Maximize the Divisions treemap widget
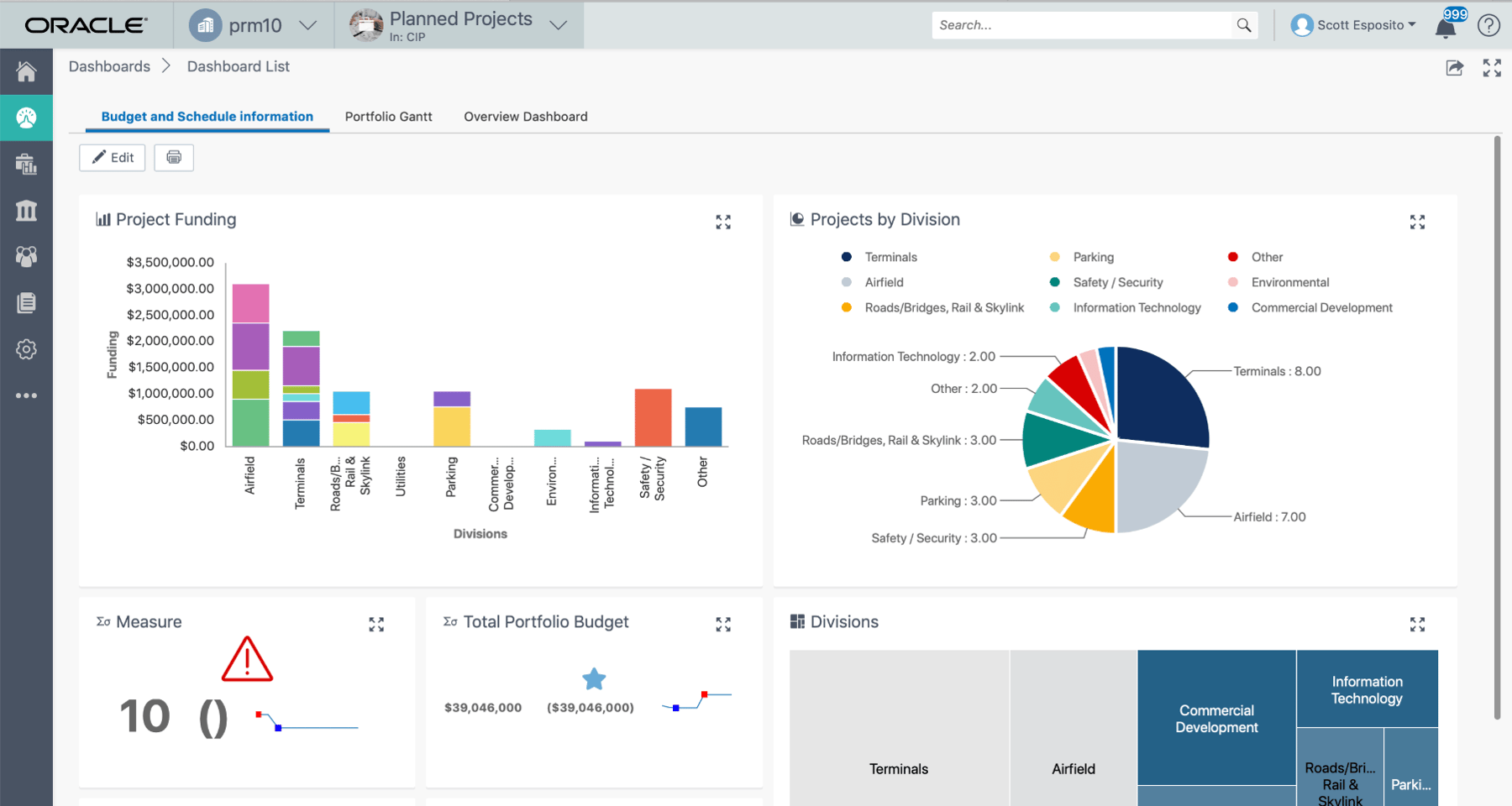 pos(1417,624)
